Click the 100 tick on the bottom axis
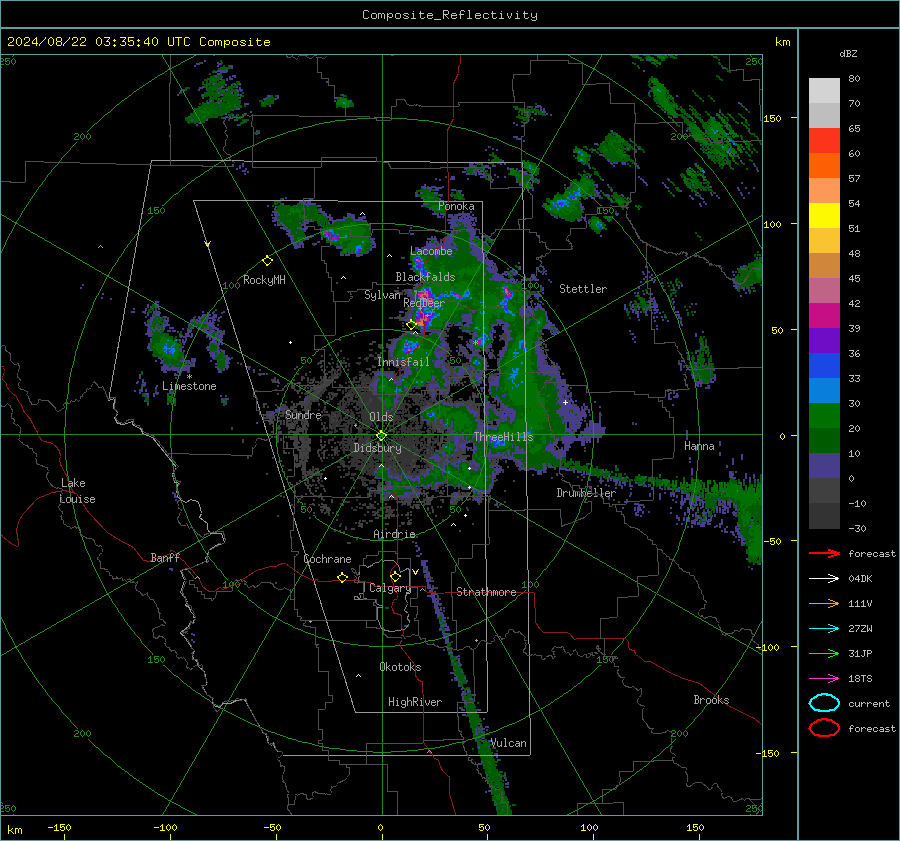Screen dimensions: 900x841 click(589, 827)
